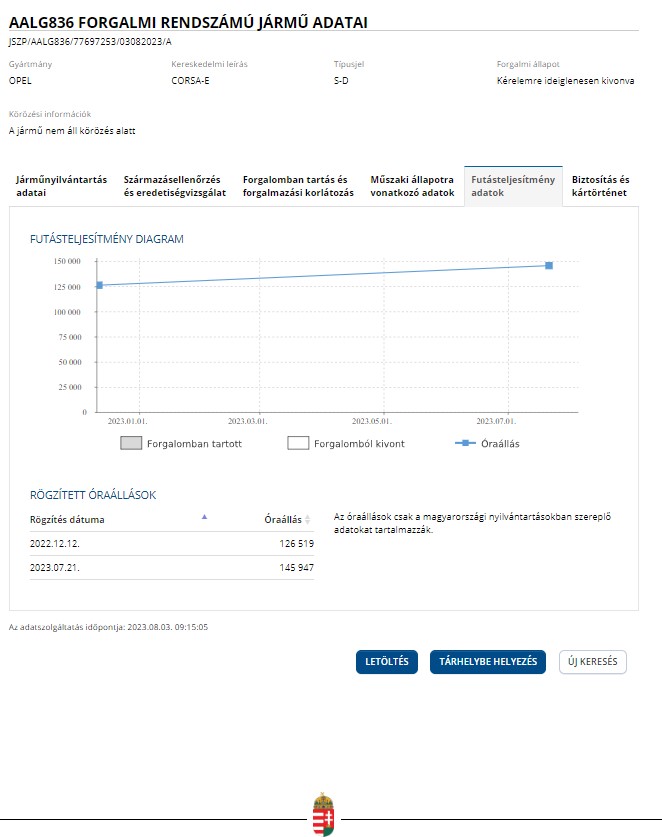Click the data service timestamp 2023.08.03. text

click(168, 627)
